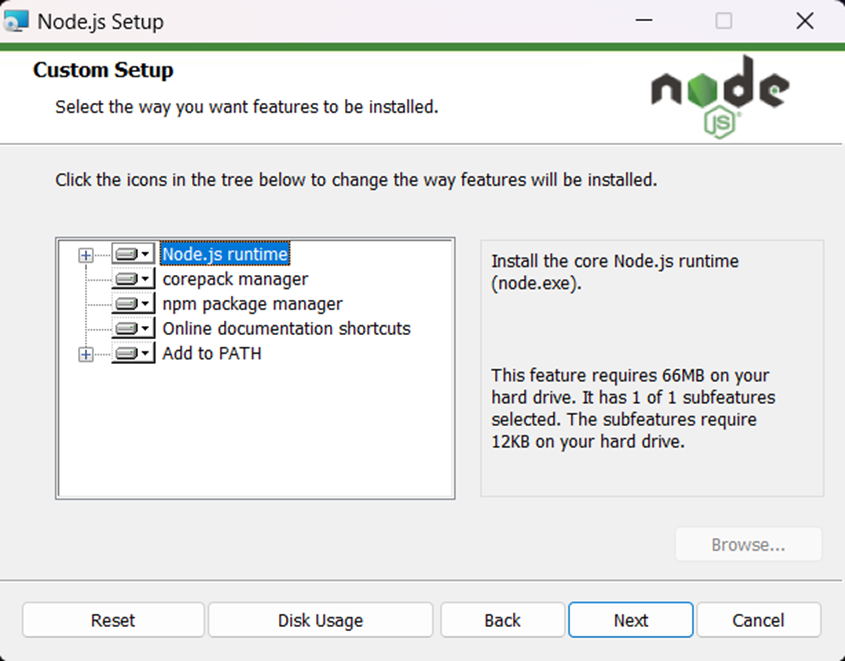Screen dimensions: 845x661
Task: Open the Node.js runtime feature drive icon
Action: click(x=133, y=254)
